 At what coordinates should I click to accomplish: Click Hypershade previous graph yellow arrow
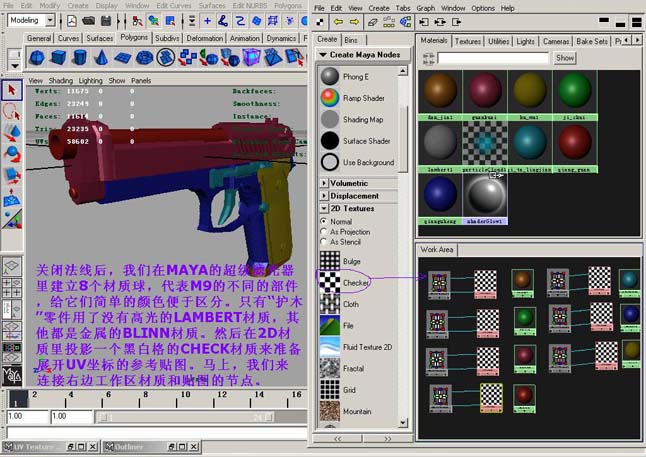pos(338,22)
